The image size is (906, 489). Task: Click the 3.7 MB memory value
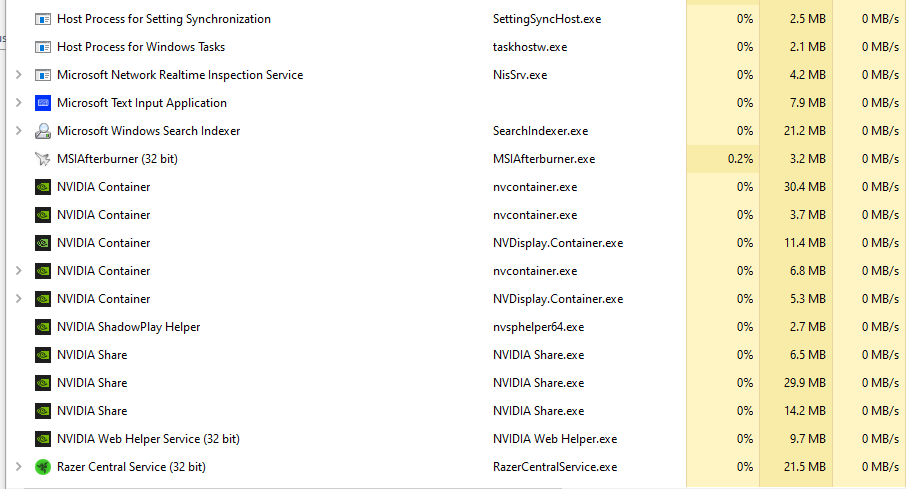pos(807,215)
